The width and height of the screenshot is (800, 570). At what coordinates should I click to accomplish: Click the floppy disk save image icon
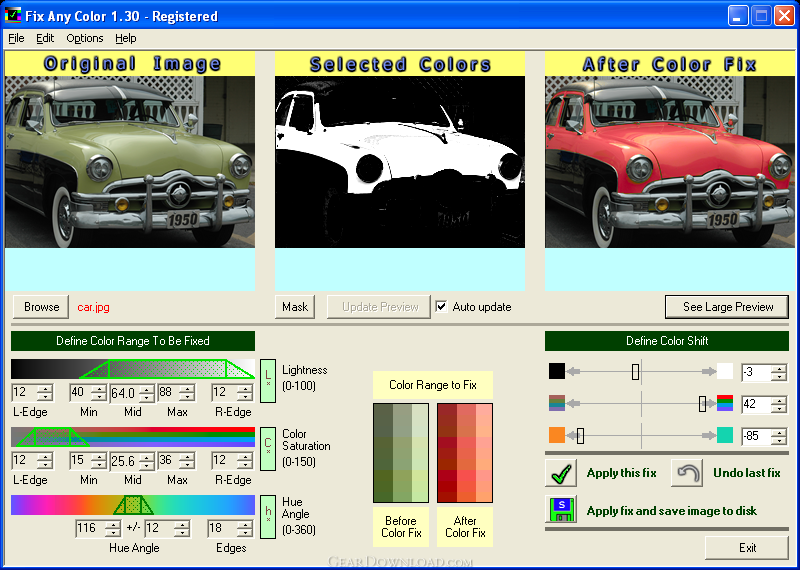[x=561, y=509]
